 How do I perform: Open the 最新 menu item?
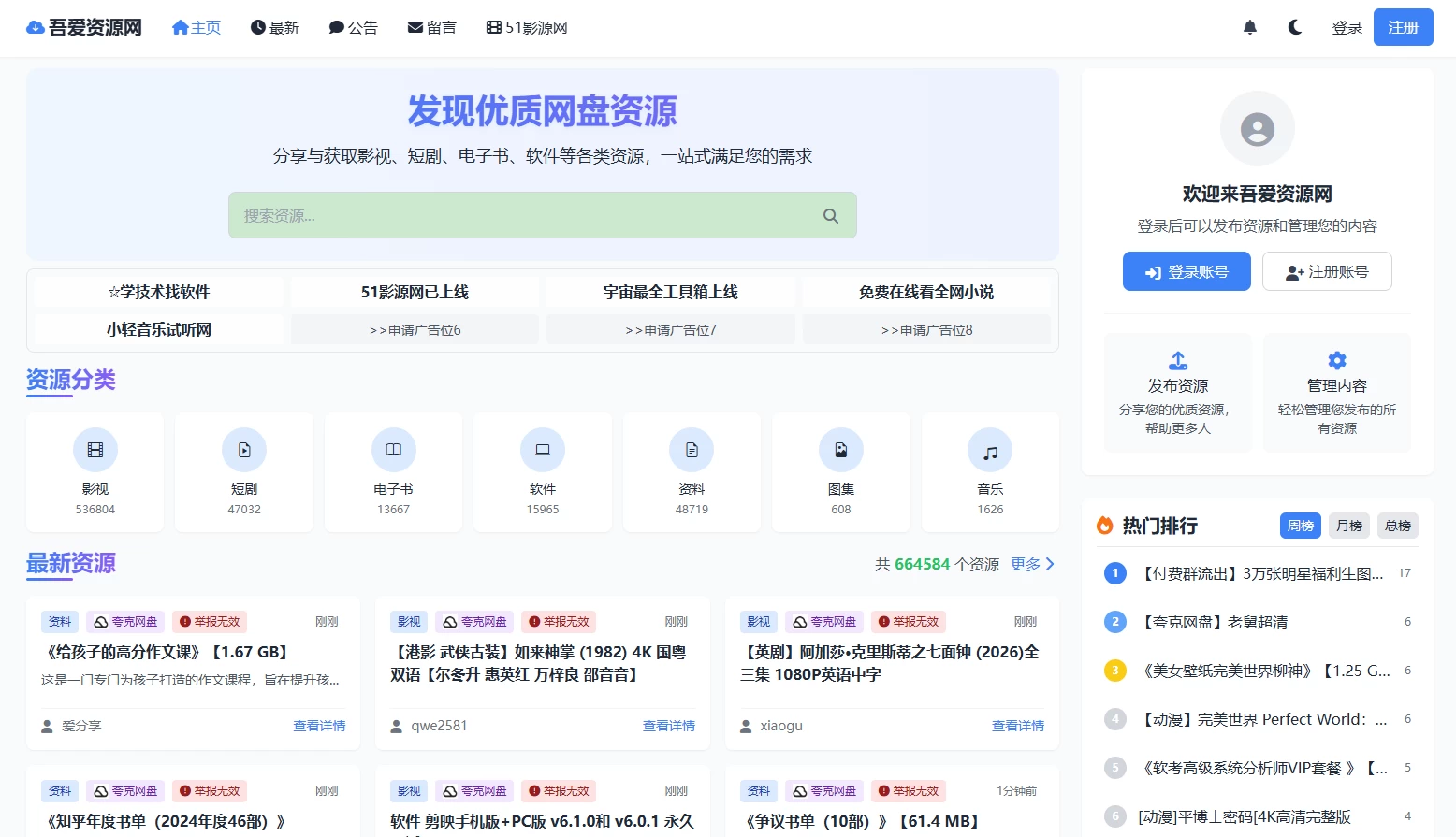[275, 27]
